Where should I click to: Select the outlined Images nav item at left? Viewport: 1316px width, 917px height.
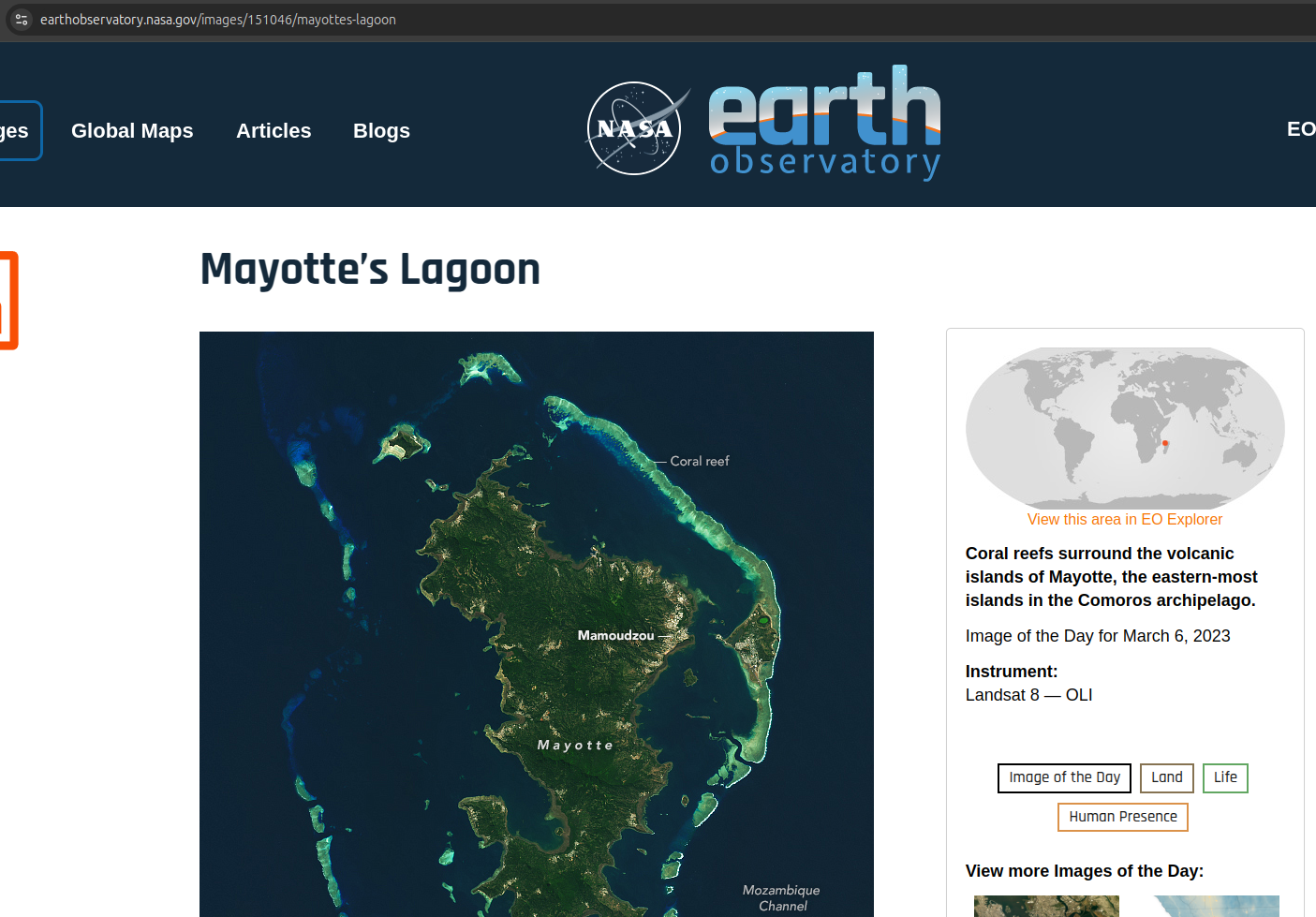(x=17, y=131)
